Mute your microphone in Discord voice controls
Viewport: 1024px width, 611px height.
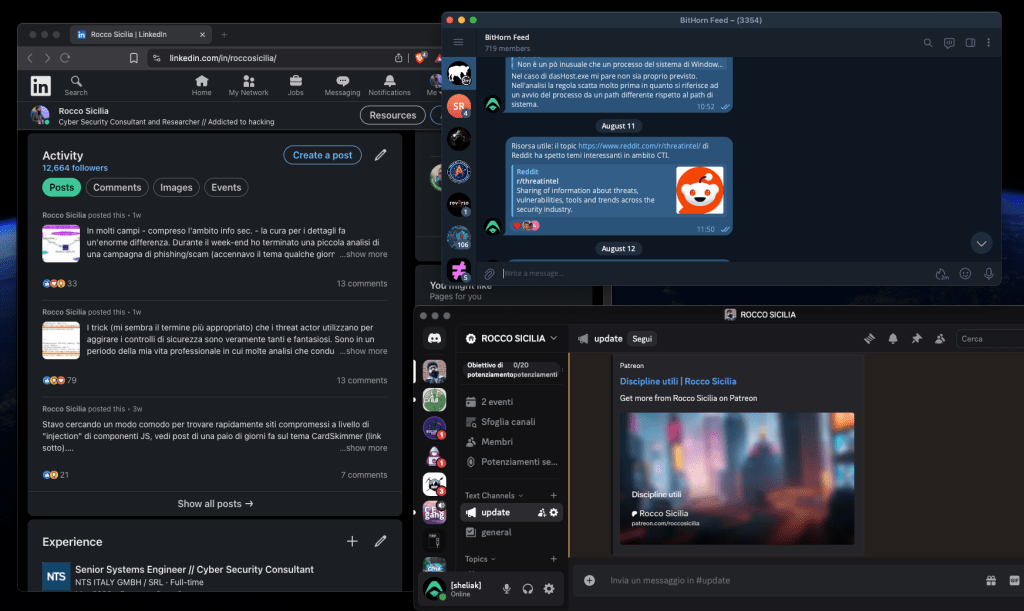(507, 589)
